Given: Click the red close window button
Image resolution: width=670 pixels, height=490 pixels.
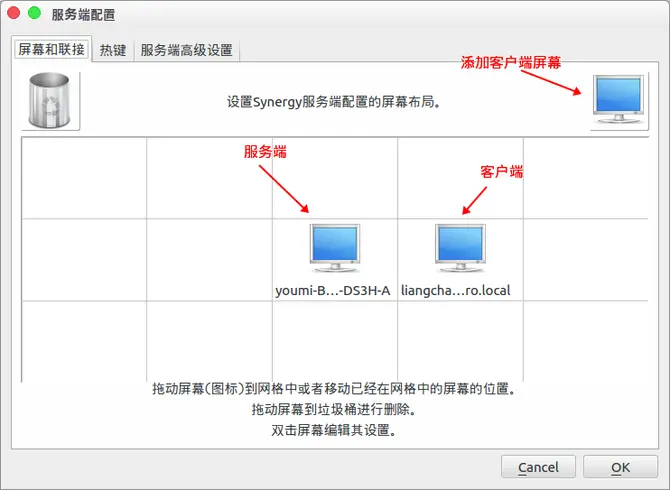Looking at the screenshot, I should 14,13.
